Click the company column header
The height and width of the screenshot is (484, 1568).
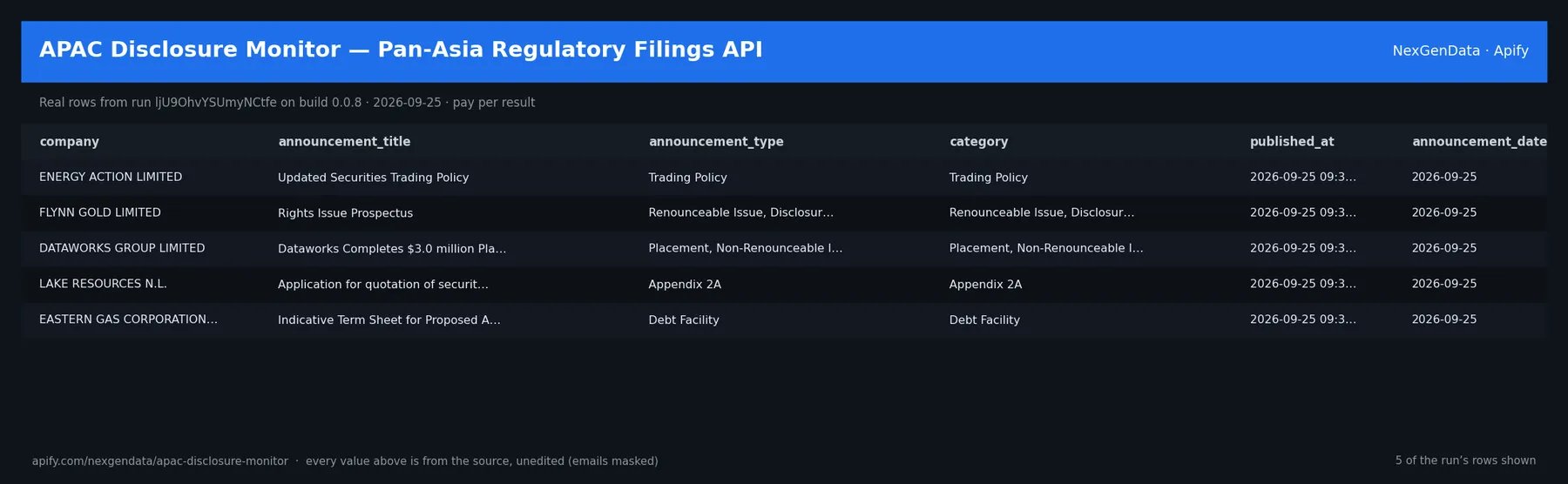pos(69,142)
